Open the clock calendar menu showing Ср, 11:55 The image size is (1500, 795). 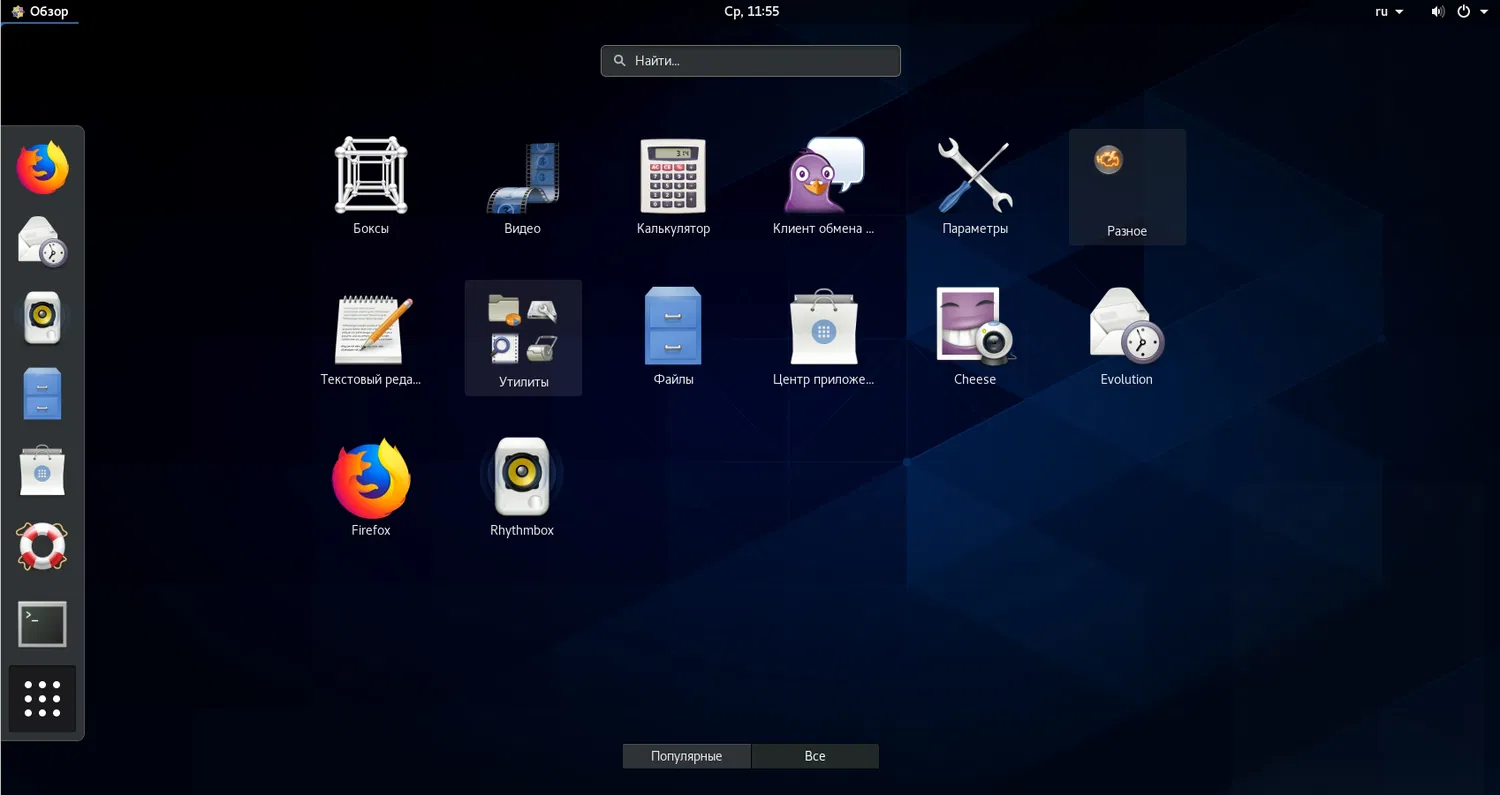pos(751,11)
